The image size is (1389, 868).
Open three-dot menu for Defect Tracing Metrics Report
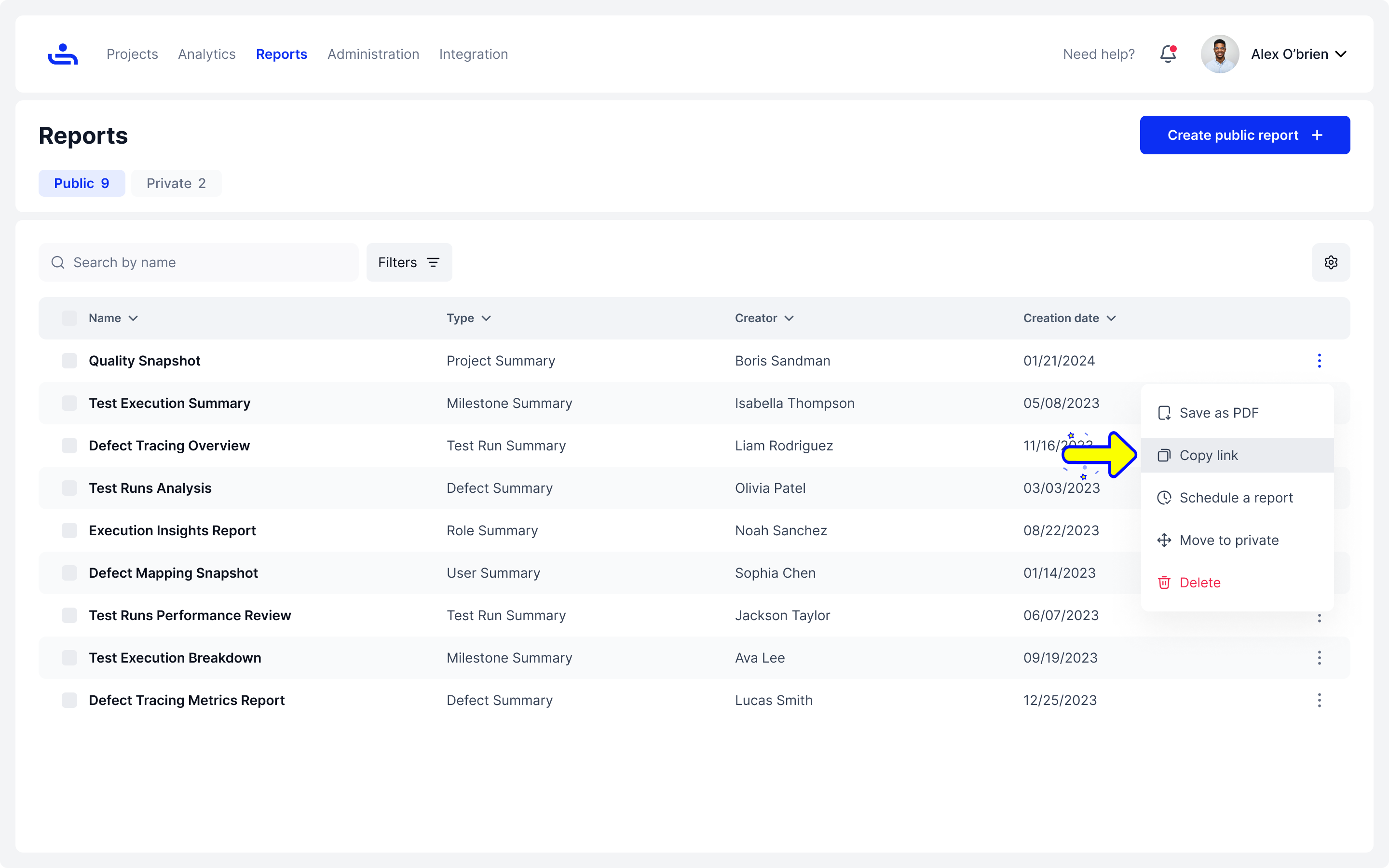[x=1319, y=700]
